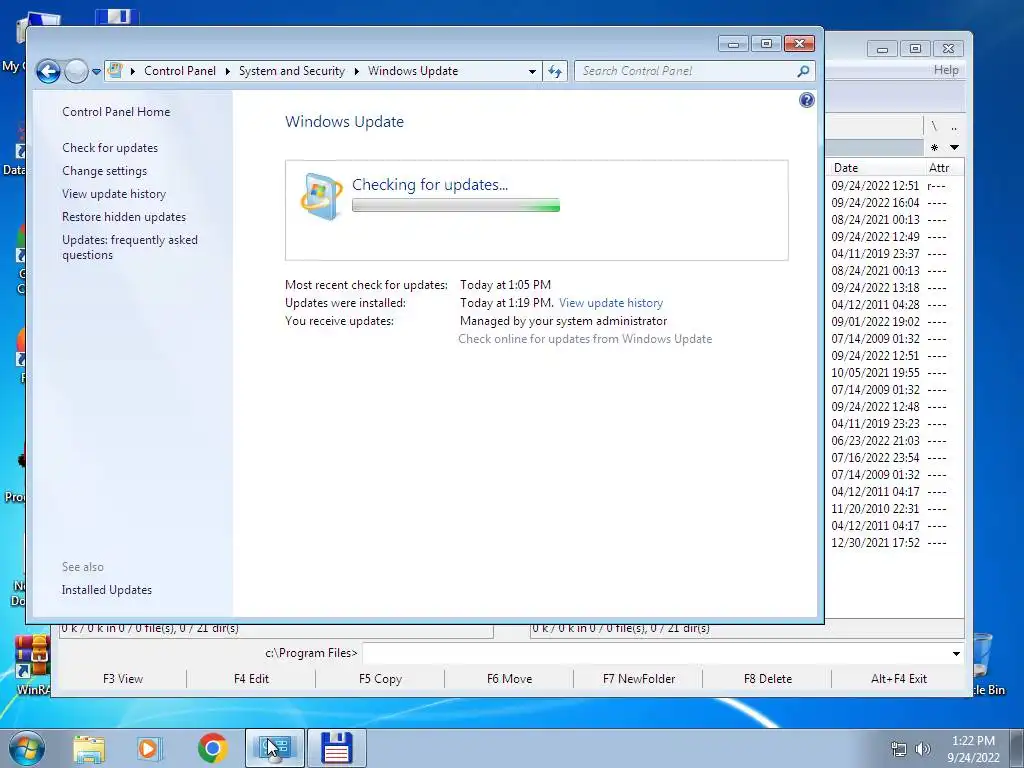Viewport: 1024px width, 768px height.
Task: Click the magnifier search icon
Action: [x=803, y=71]
